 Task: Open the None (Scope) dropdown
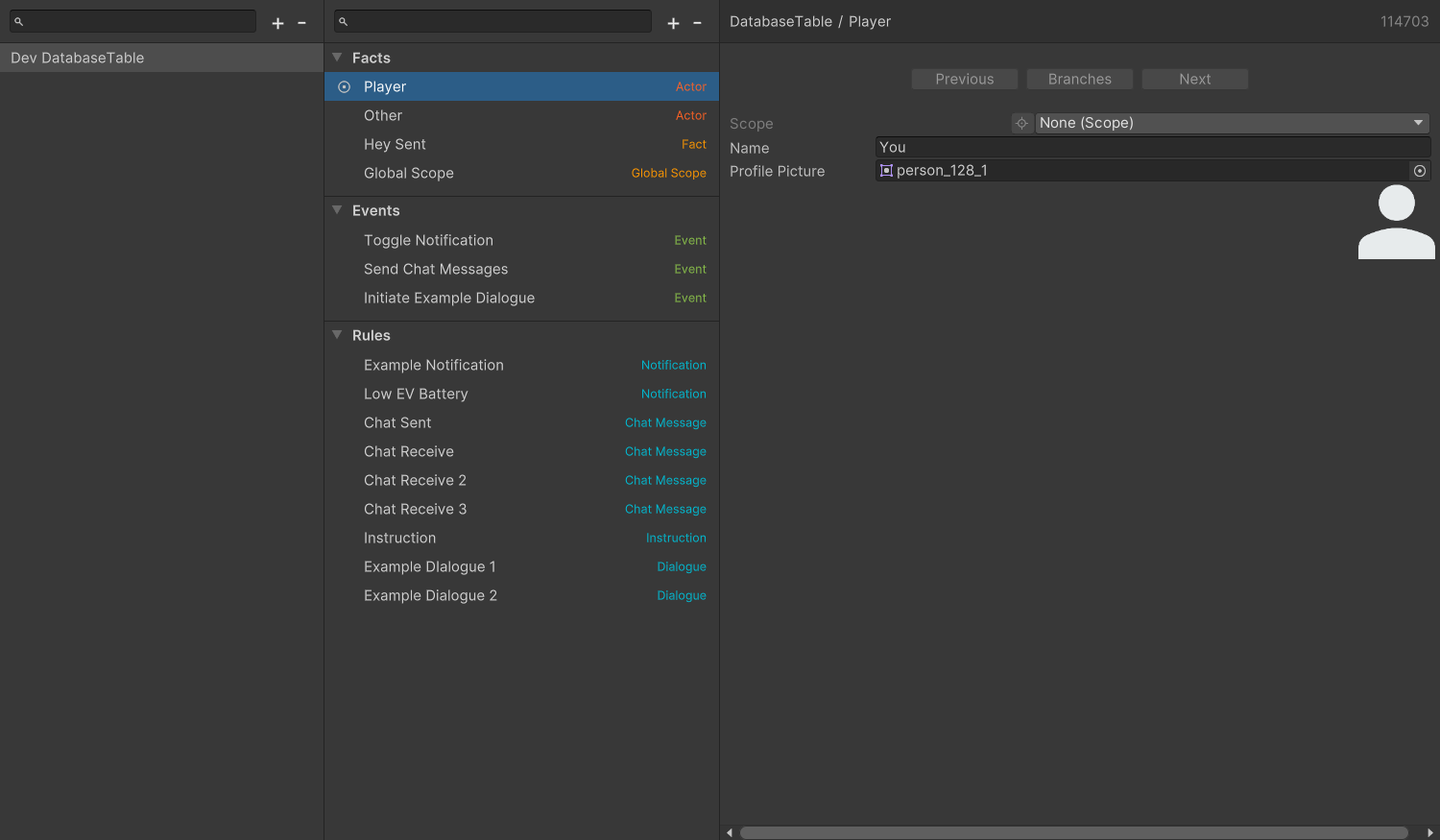1233,123
